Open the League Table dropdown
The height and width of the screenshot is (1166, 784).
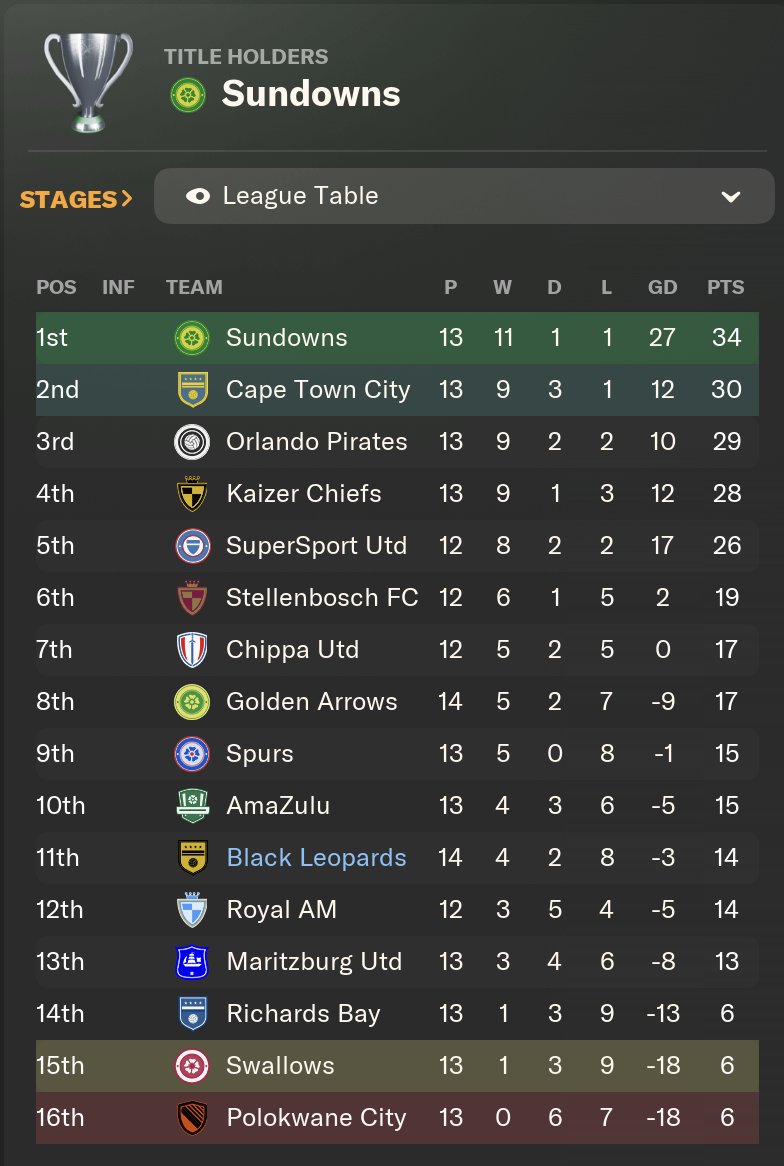pos(464,196)
